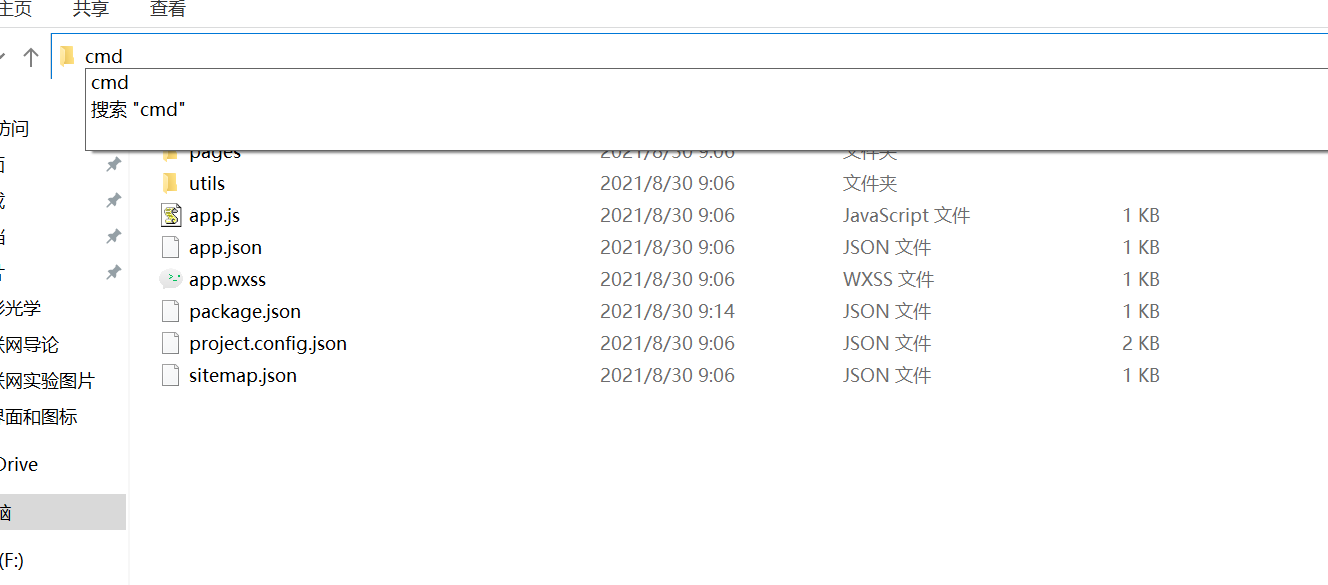Unpin the second pinned sidebar entry
The height and width of the screenshot is (585, 1328).
113,200
